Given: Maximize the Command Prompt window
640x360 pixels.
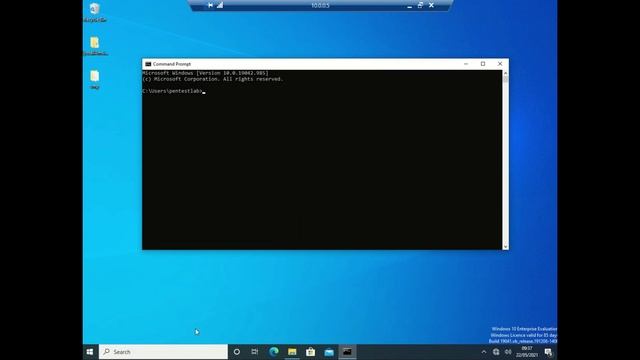Looking at the screenshot, I should [x=483, y=64].
